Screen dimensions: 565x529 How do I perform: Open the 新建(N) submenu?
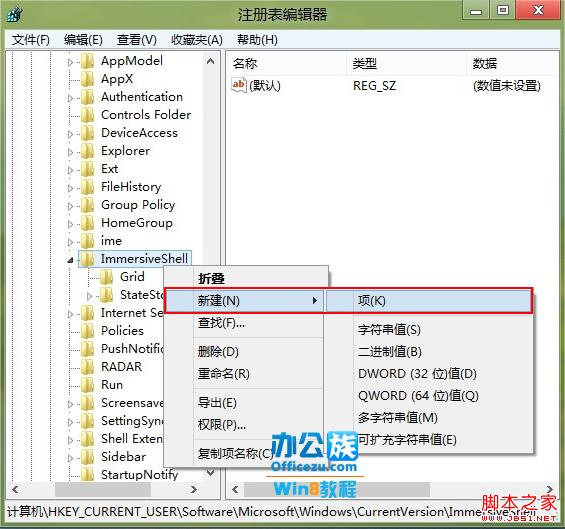pos(244,301)
